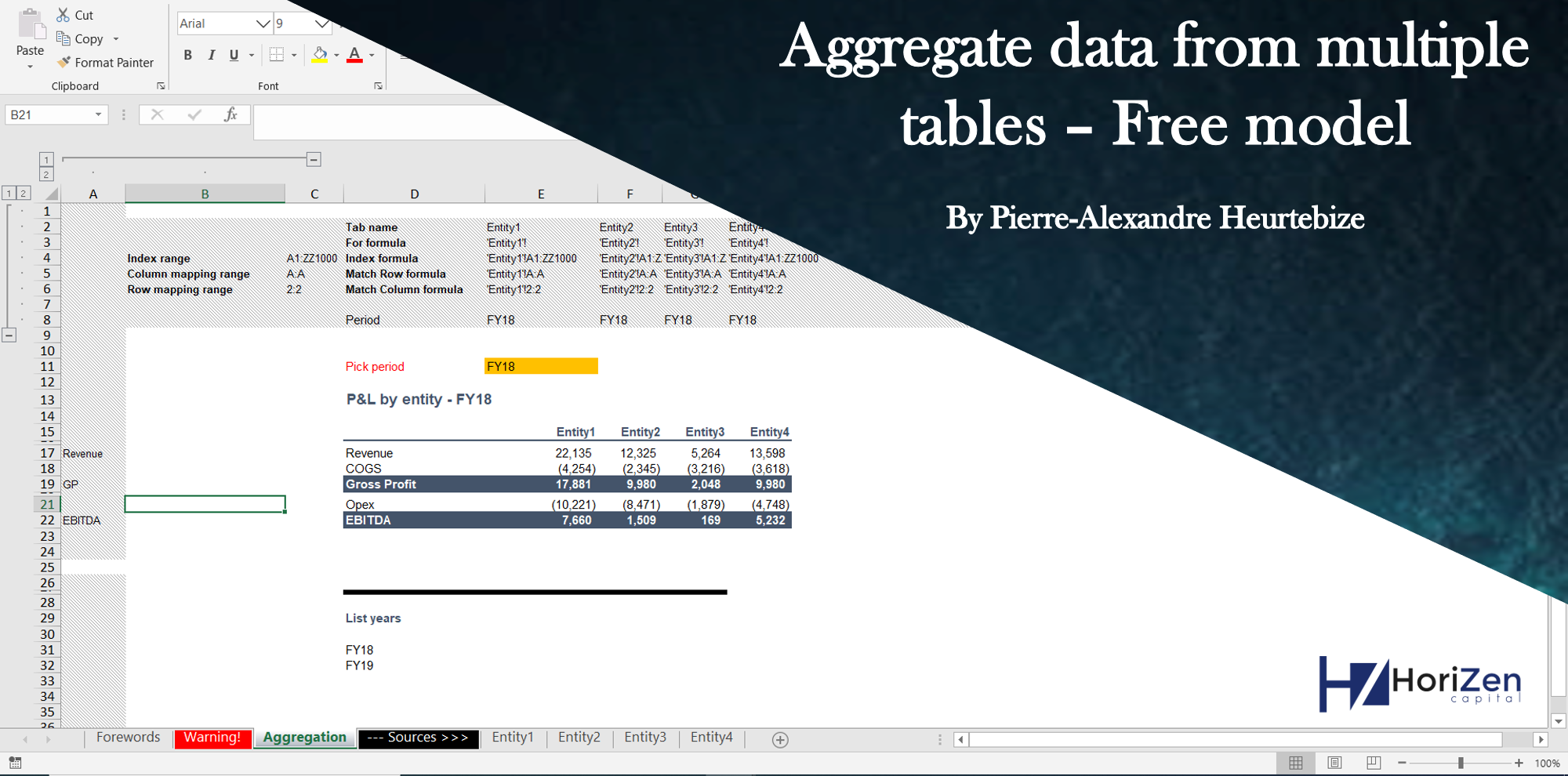Click the Paste clipboard icon
The height and width of the screenshot is (776, 1568).
(31, 24)
